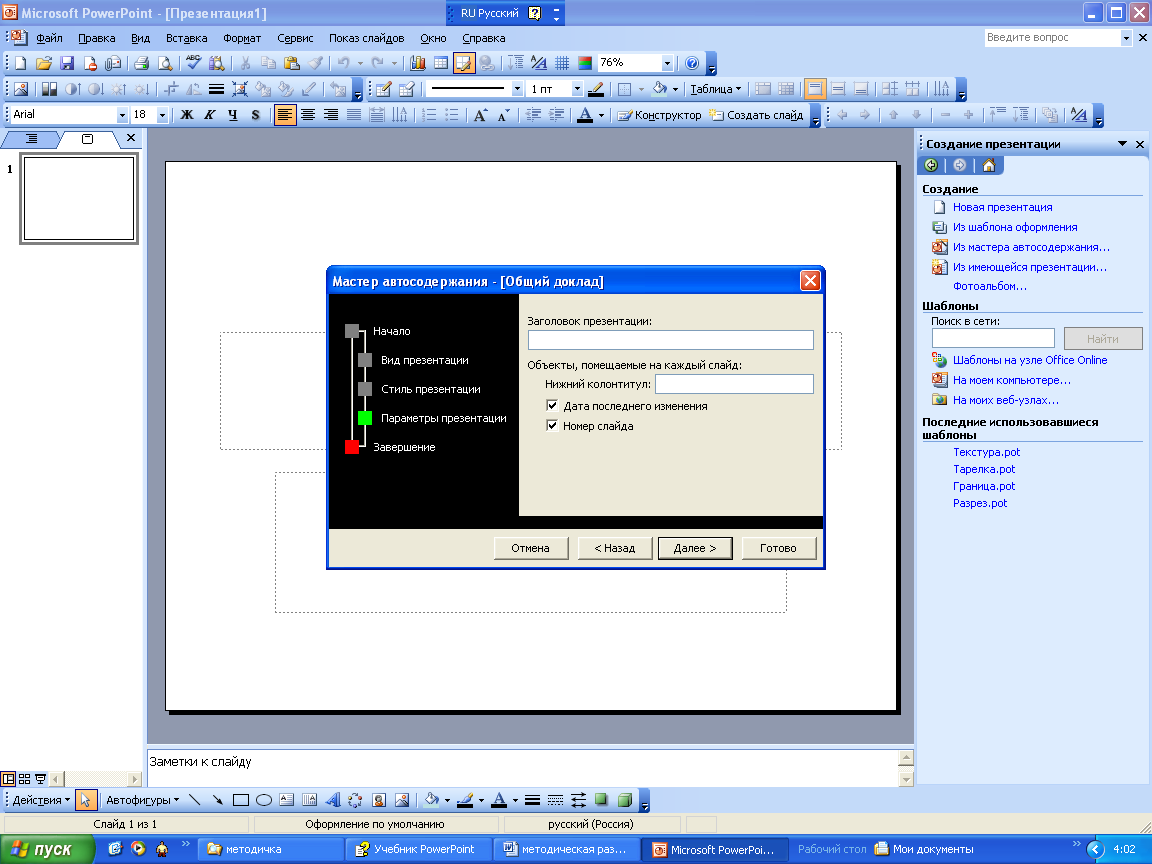Insert table icon in standard toolbar

(441, 63)
